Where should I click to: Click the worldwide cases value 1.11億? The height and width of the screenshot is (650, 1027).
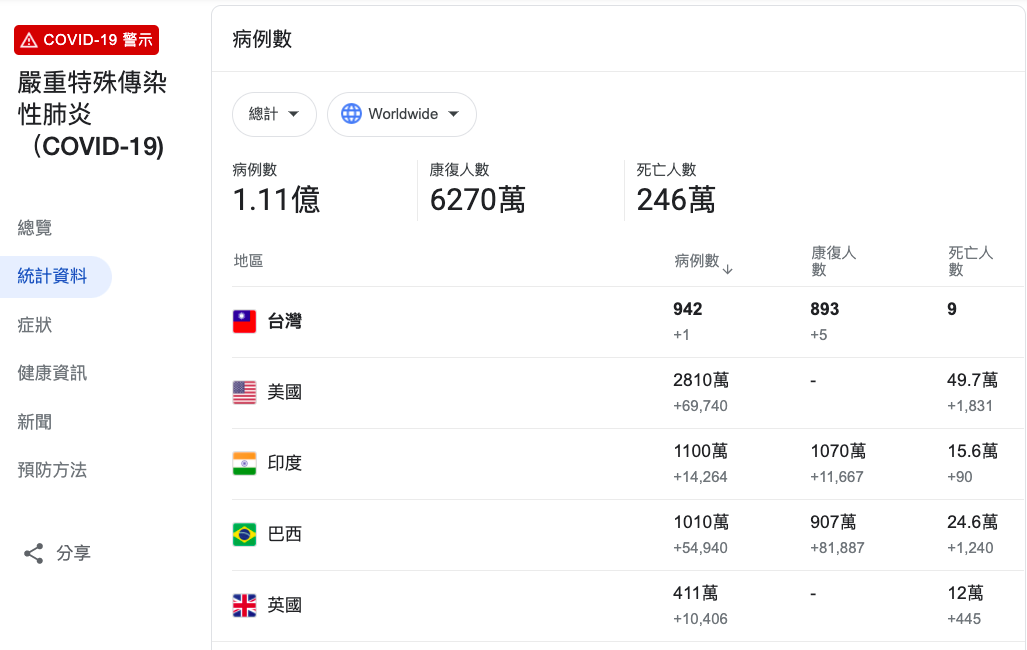(276, 200)
